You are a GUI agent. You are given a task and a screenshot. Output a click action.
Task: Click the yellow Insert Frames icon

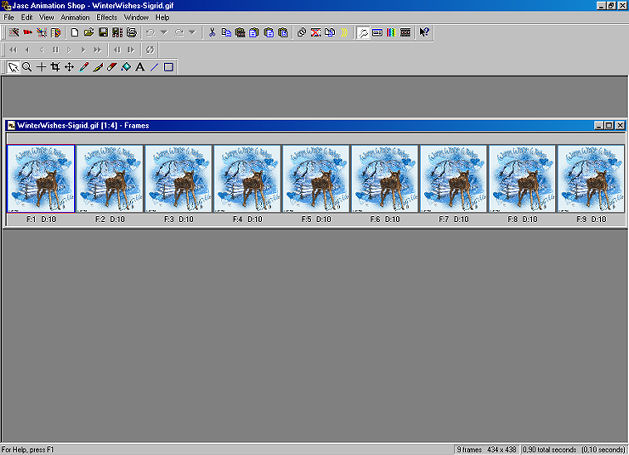coord(344,32)
